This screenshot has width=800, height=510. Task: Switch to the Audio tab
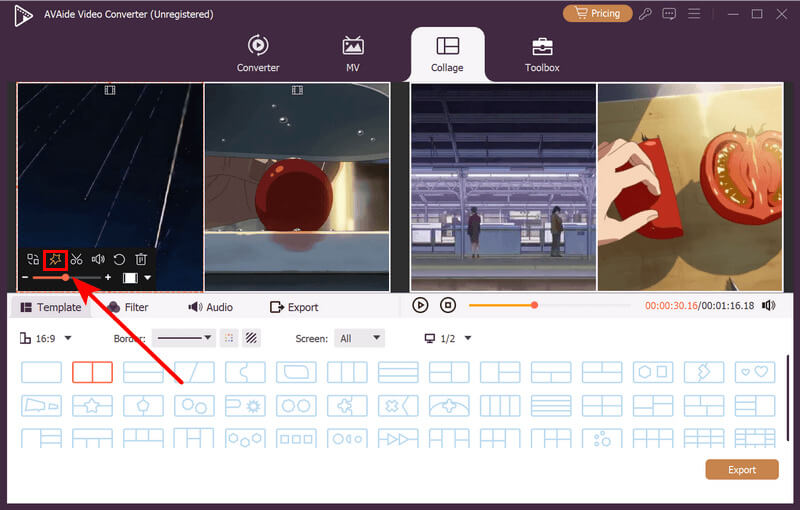pos(210,307)
